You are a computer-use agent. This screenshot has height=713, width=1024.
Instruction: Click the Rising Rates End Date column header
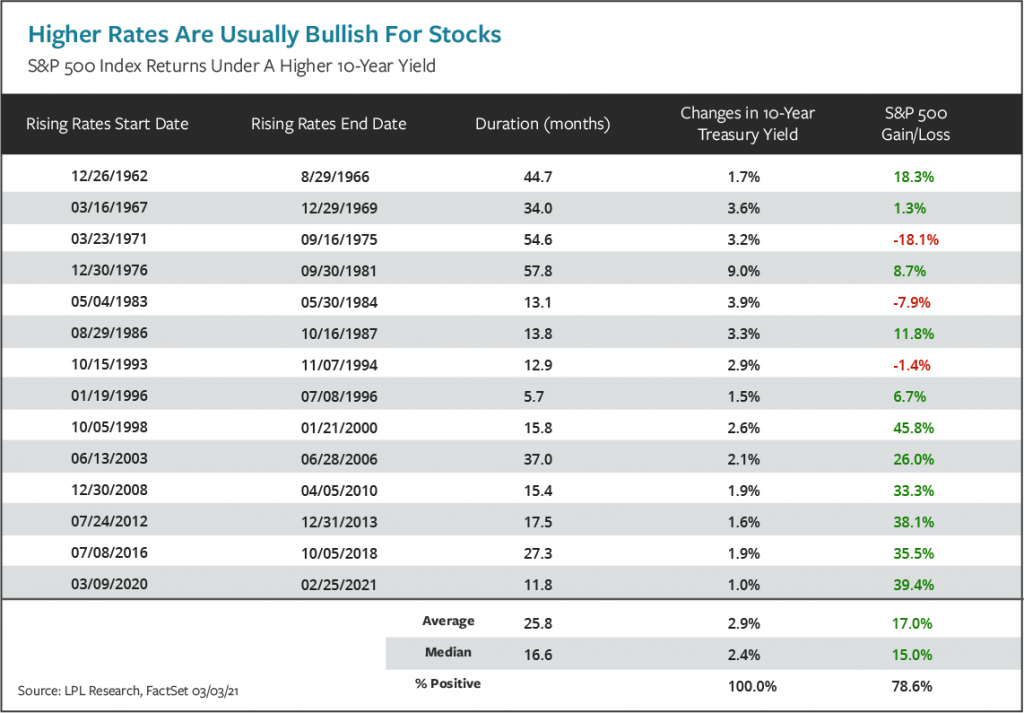point(328,124)
